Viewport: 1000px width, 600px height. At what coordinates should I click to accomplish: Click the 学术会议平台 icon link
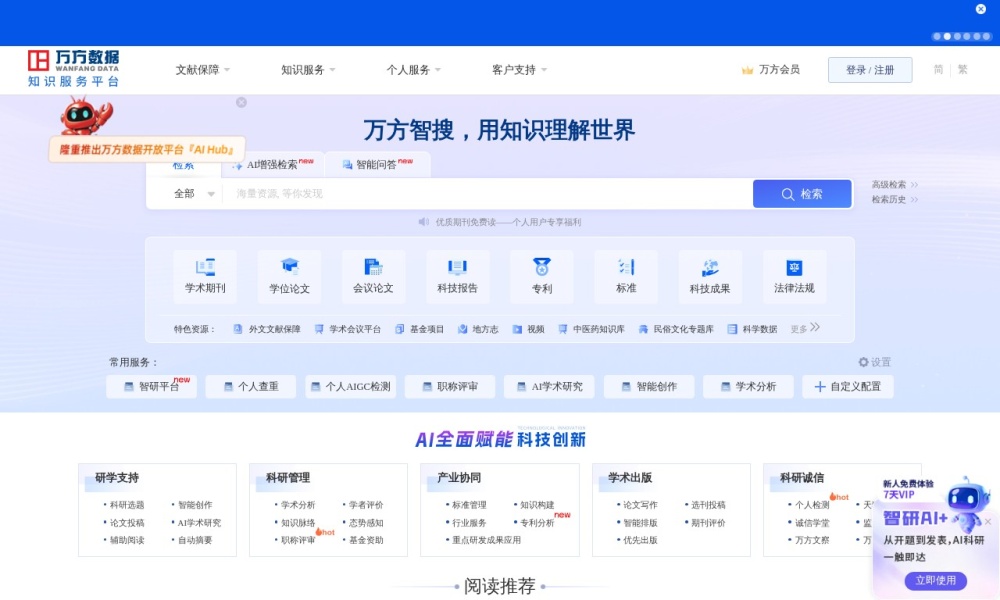coord(348,329)
